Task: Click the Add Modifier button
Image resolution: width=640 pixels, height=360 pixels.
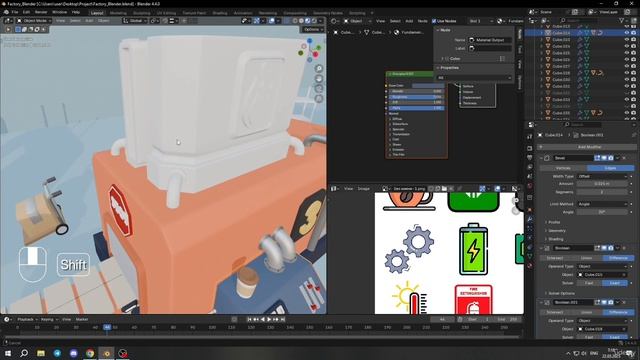Action: [x=588, y=147]
